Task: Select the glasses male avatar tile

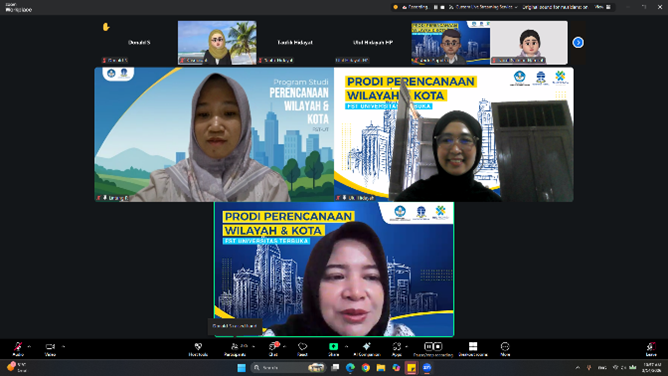Action: pos(451,43)
